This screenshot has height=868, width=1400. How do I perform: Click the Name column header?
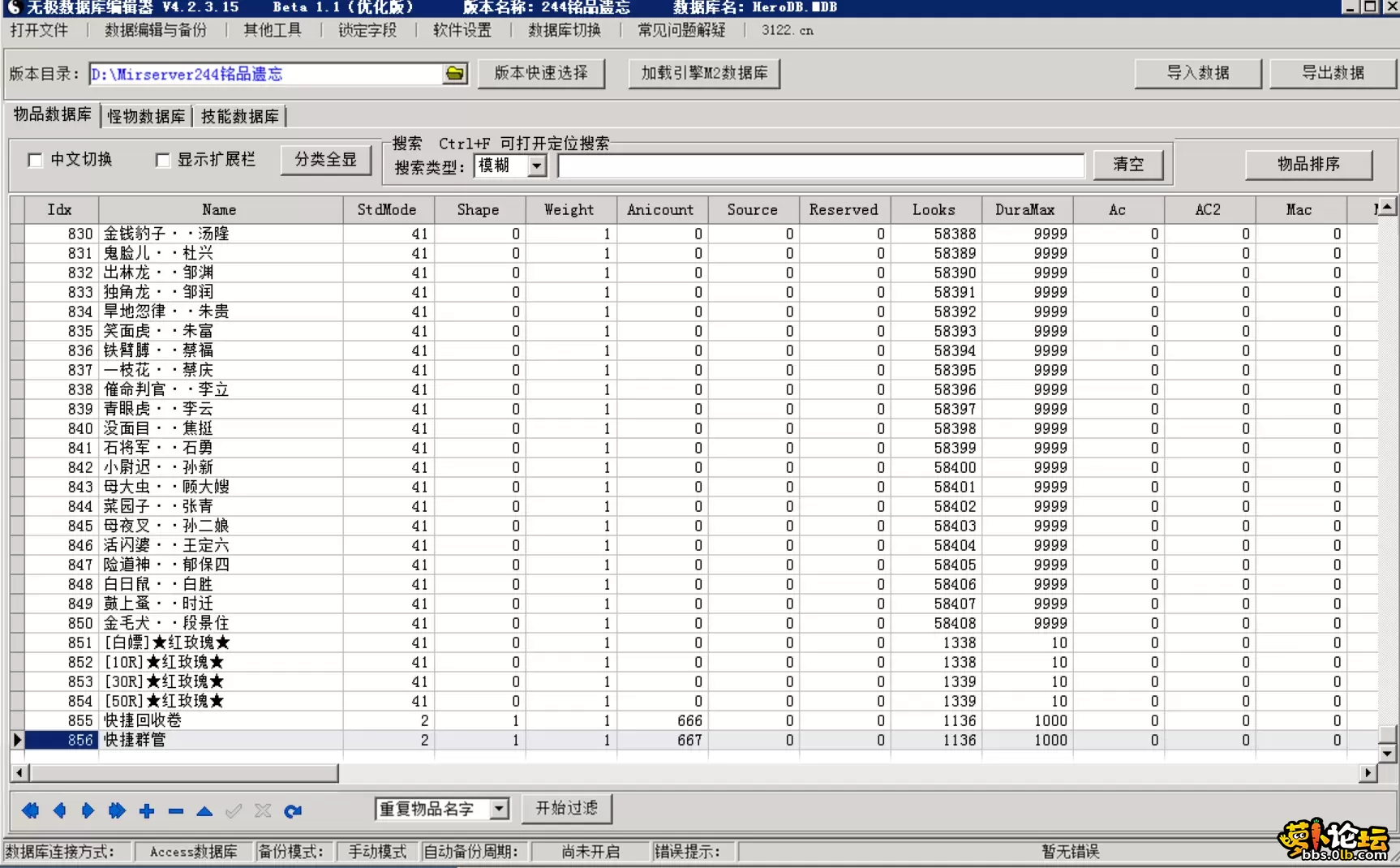(x=220, y=210)
